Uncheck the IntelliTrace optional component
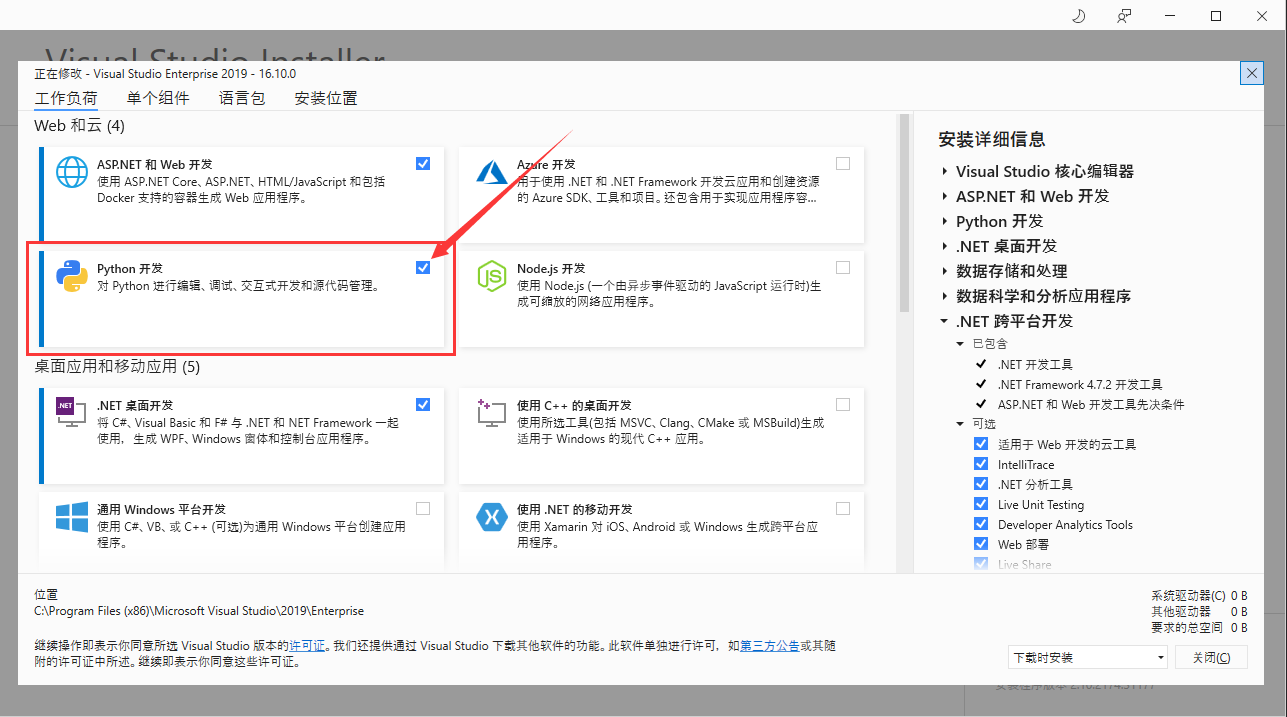Viewport: 1287px width, 717px height. pos(981,464)
